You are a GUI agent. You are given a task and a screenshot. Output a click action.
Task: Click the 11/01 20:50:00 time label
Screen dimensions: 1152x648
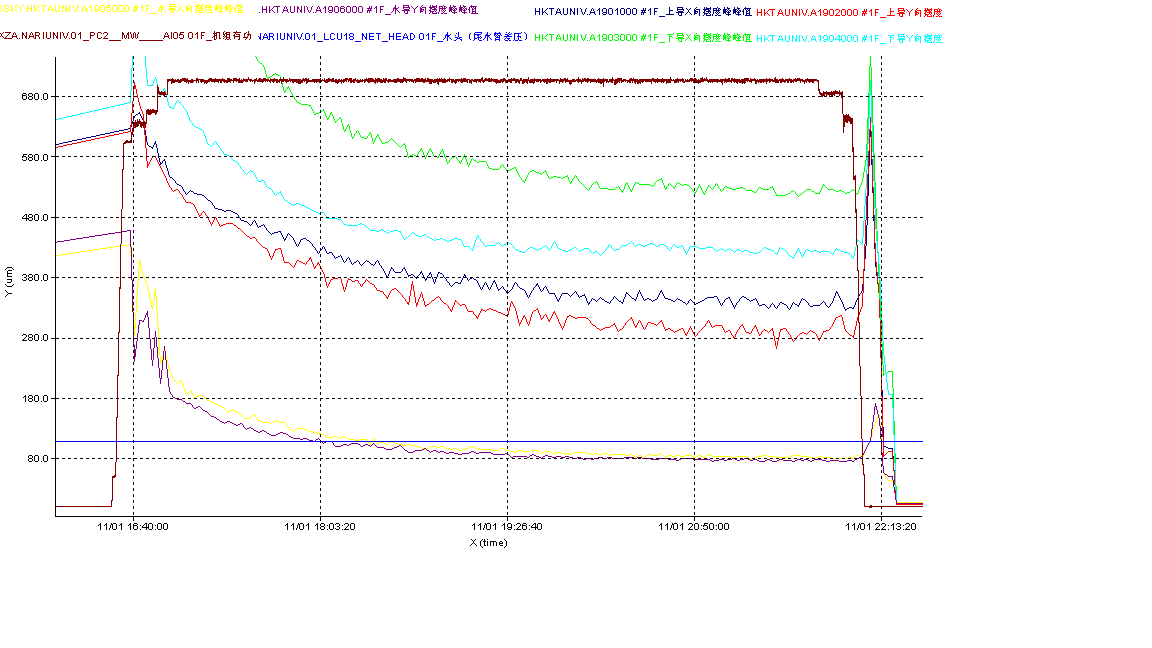[x=694, y=526]
